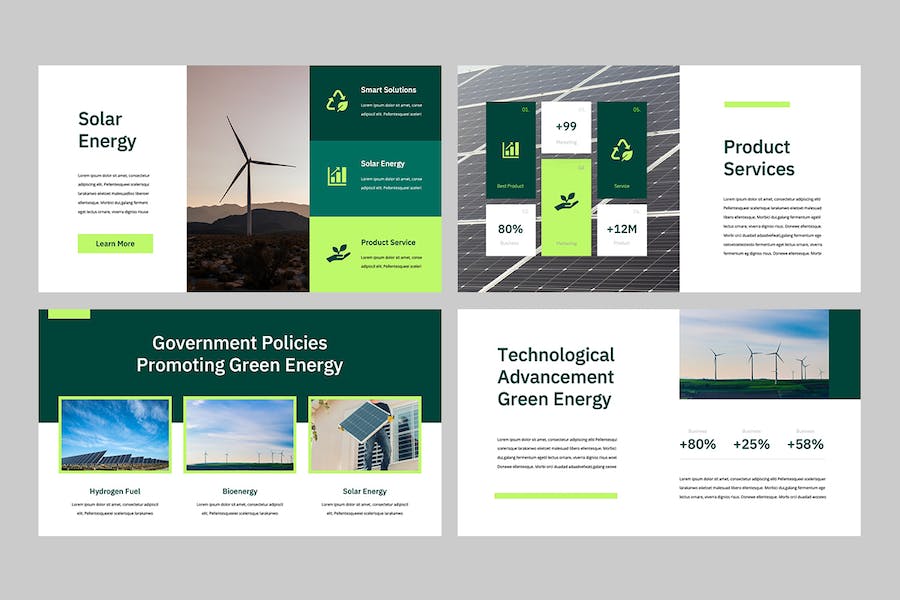Select the +99 statistic card
900x600 pixels.
pos(566,130)
